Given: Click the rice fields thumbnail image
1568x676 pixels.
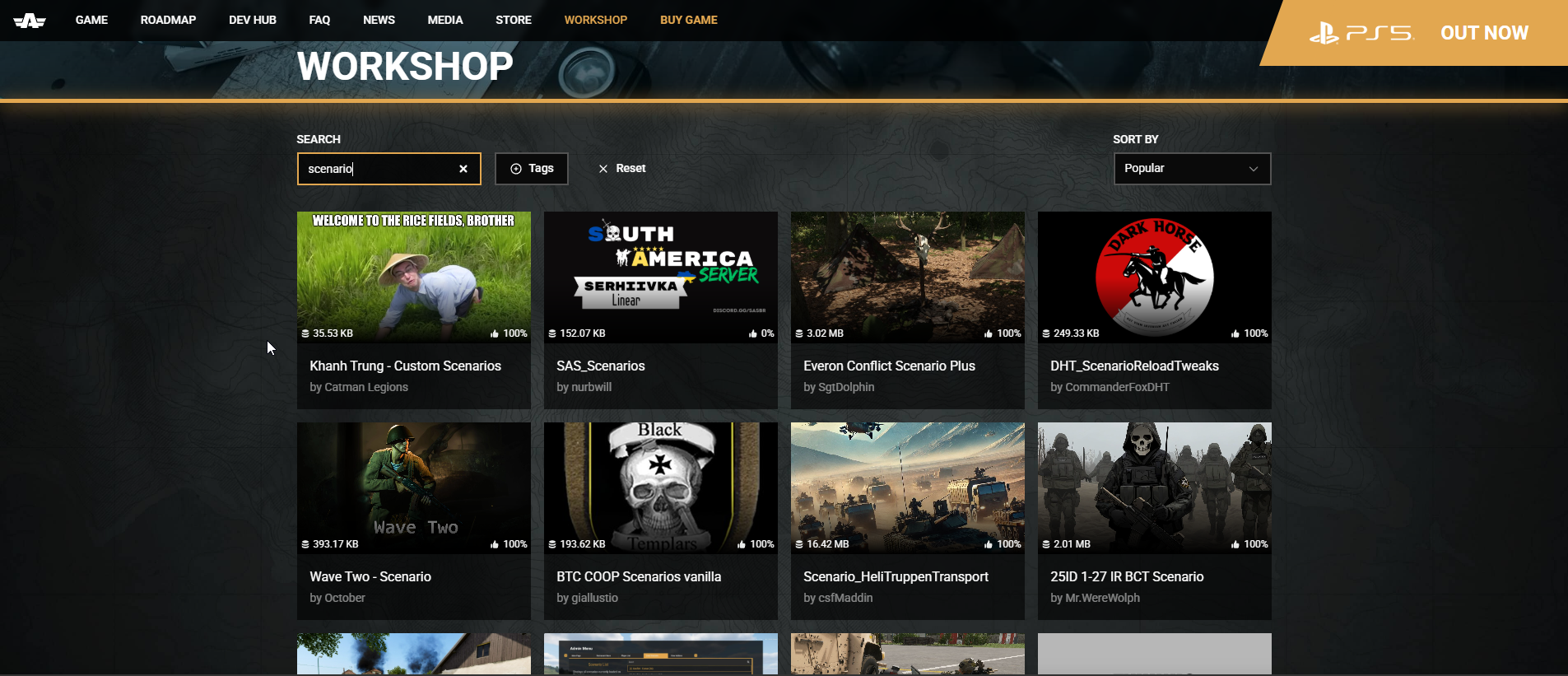Looking at the screenshot, I should pos(414,277).
